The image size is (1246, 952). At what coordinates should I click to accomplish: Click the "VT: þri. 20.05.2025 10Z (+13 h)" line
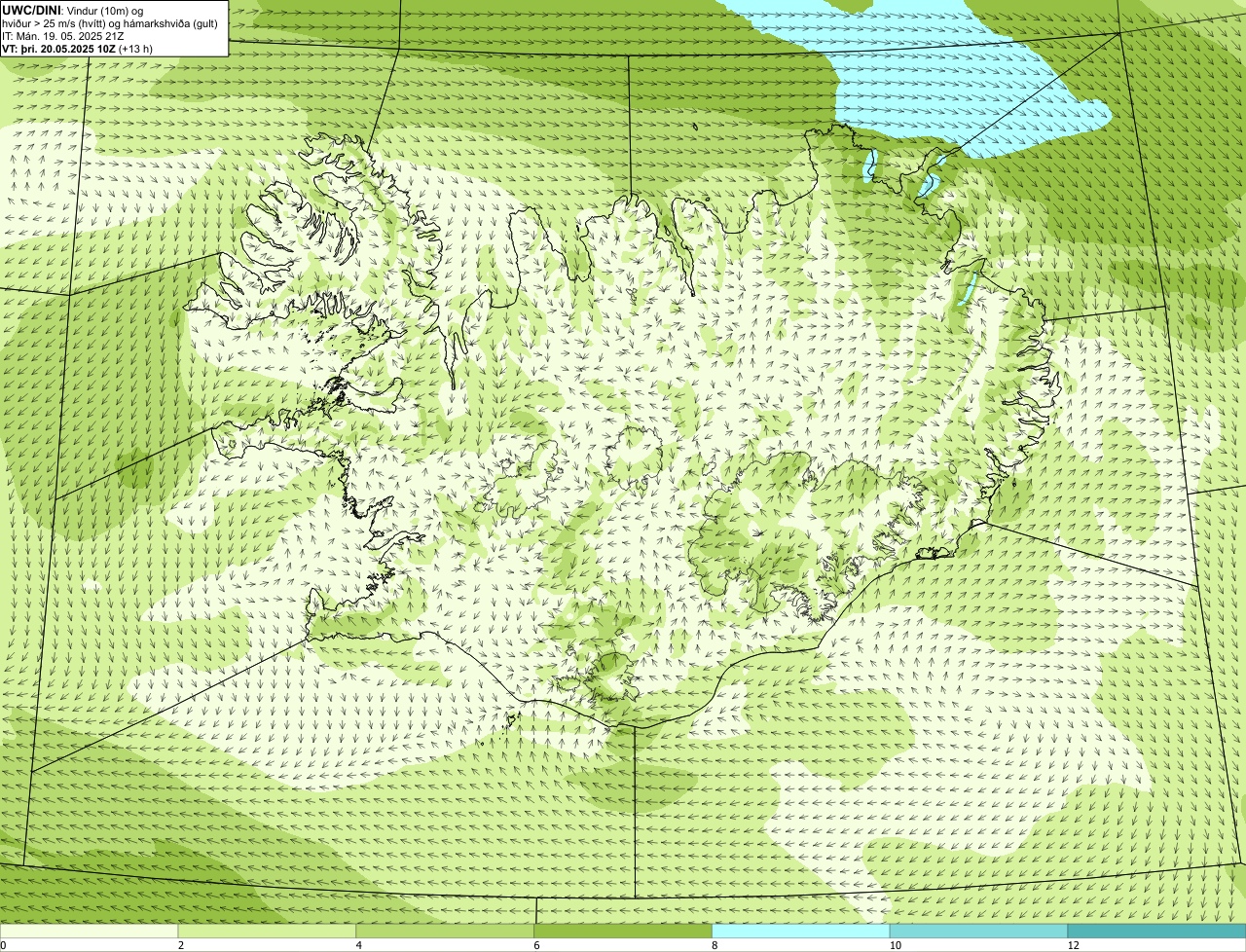pyautogui.click(x=78, y=48)
